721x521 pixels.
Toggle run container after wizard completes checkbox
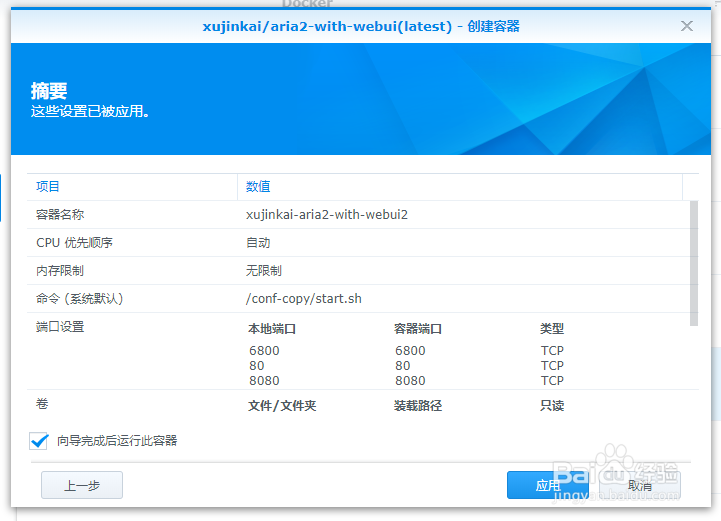39,441
